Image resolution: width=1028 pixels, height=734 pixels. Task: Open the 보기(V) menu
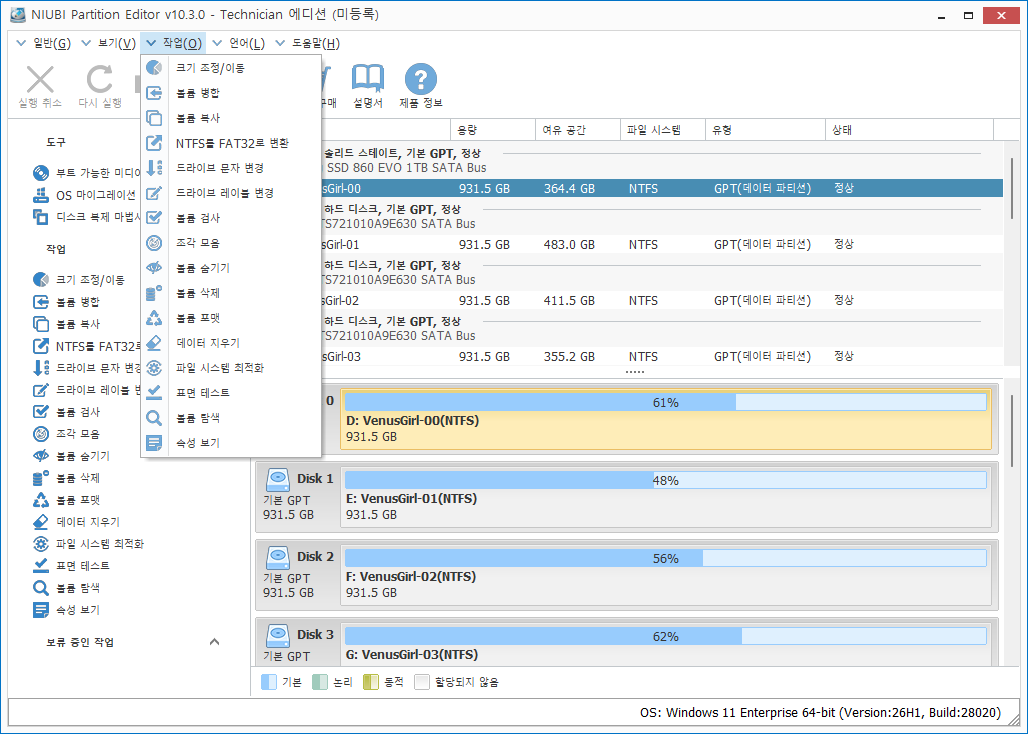108,43
